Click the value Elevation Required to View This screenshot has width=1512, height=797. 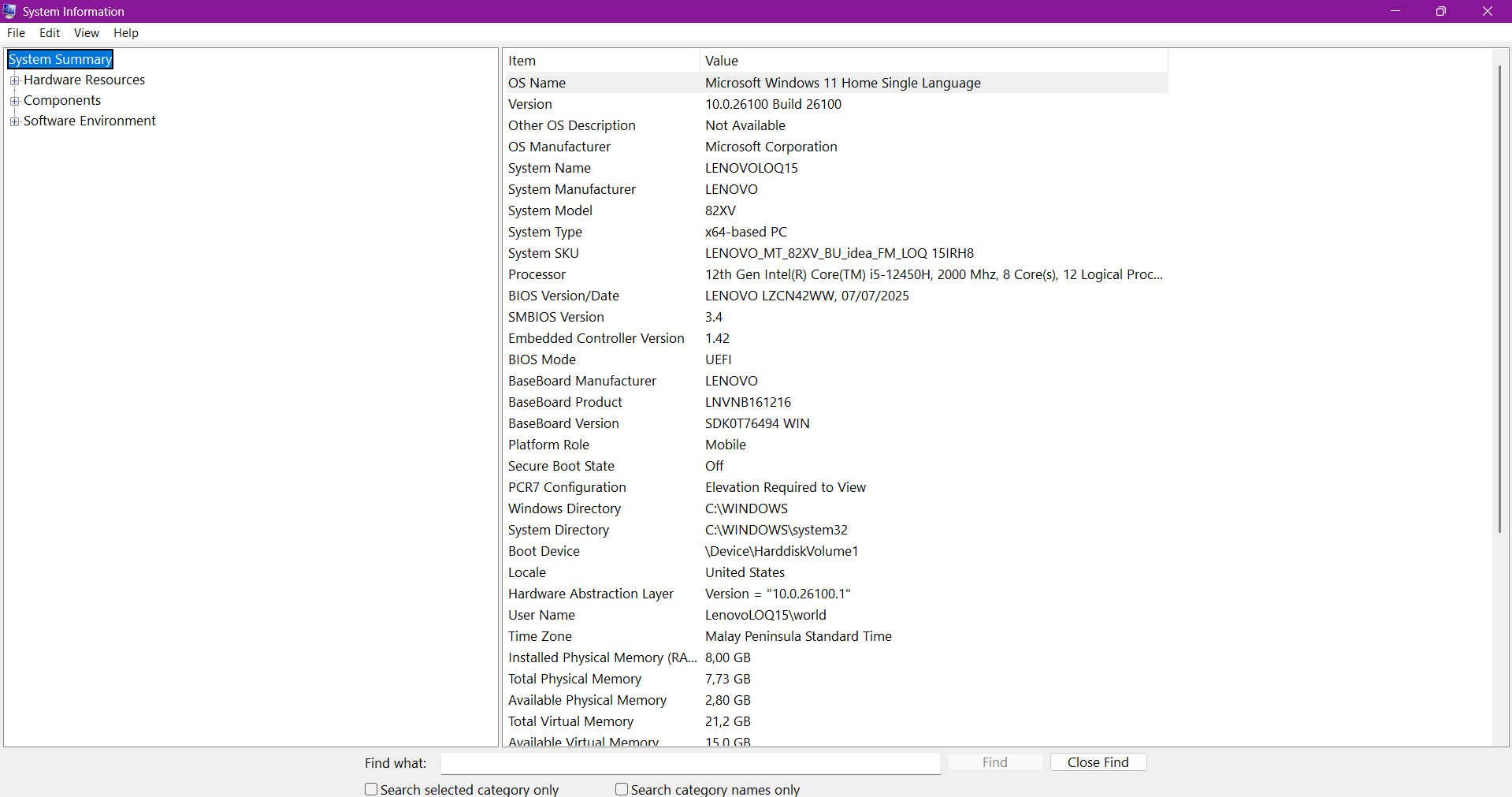pos(786,487)
